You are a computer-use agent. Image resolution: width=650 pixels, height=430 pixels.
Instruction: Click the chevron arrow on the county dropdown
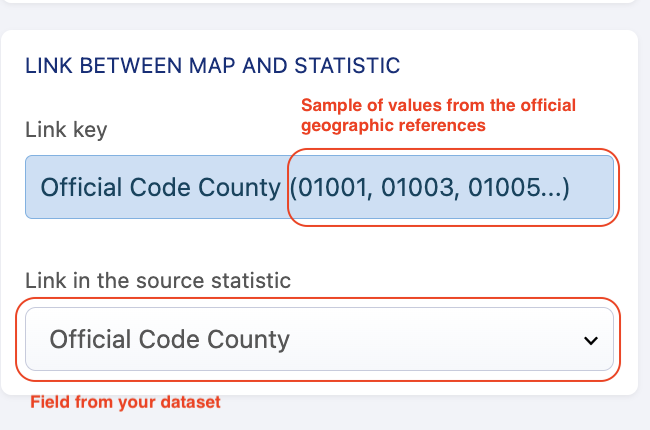click(590, 340)
